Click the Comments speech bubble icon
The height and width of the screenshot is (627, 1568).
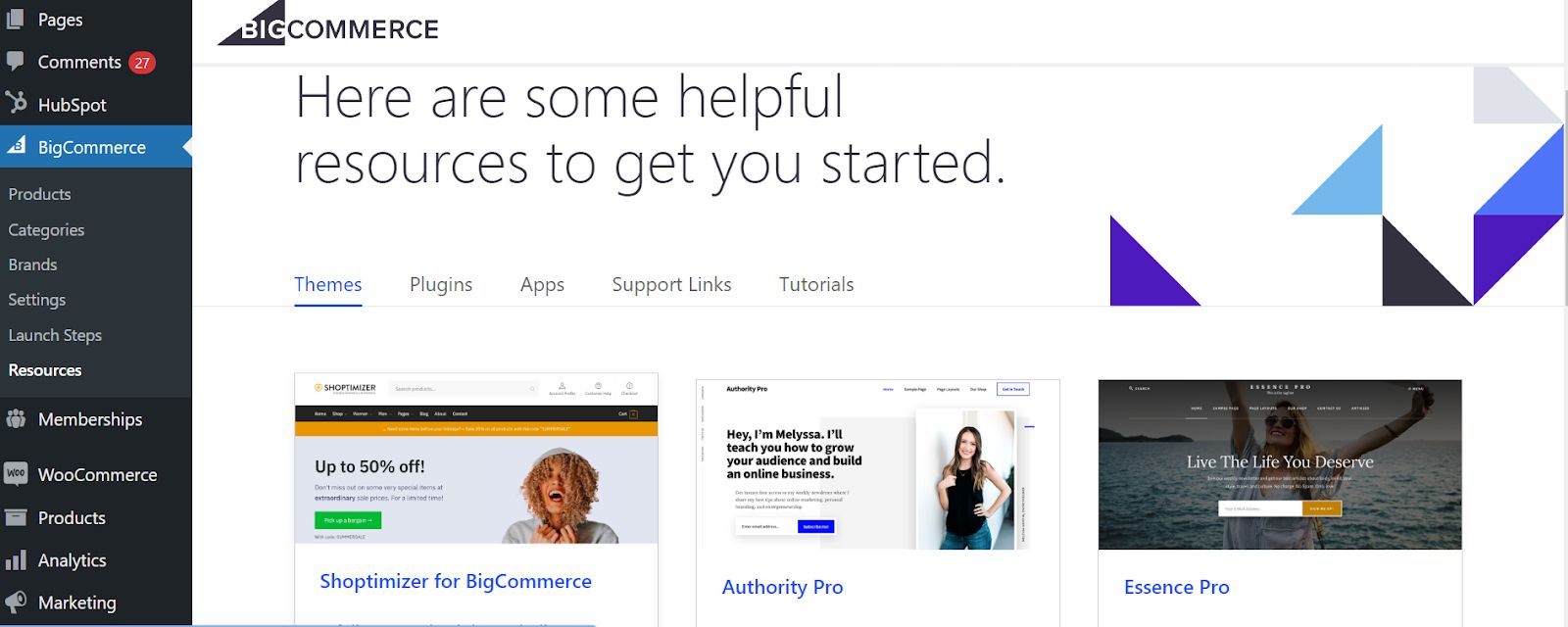point(16,61)
